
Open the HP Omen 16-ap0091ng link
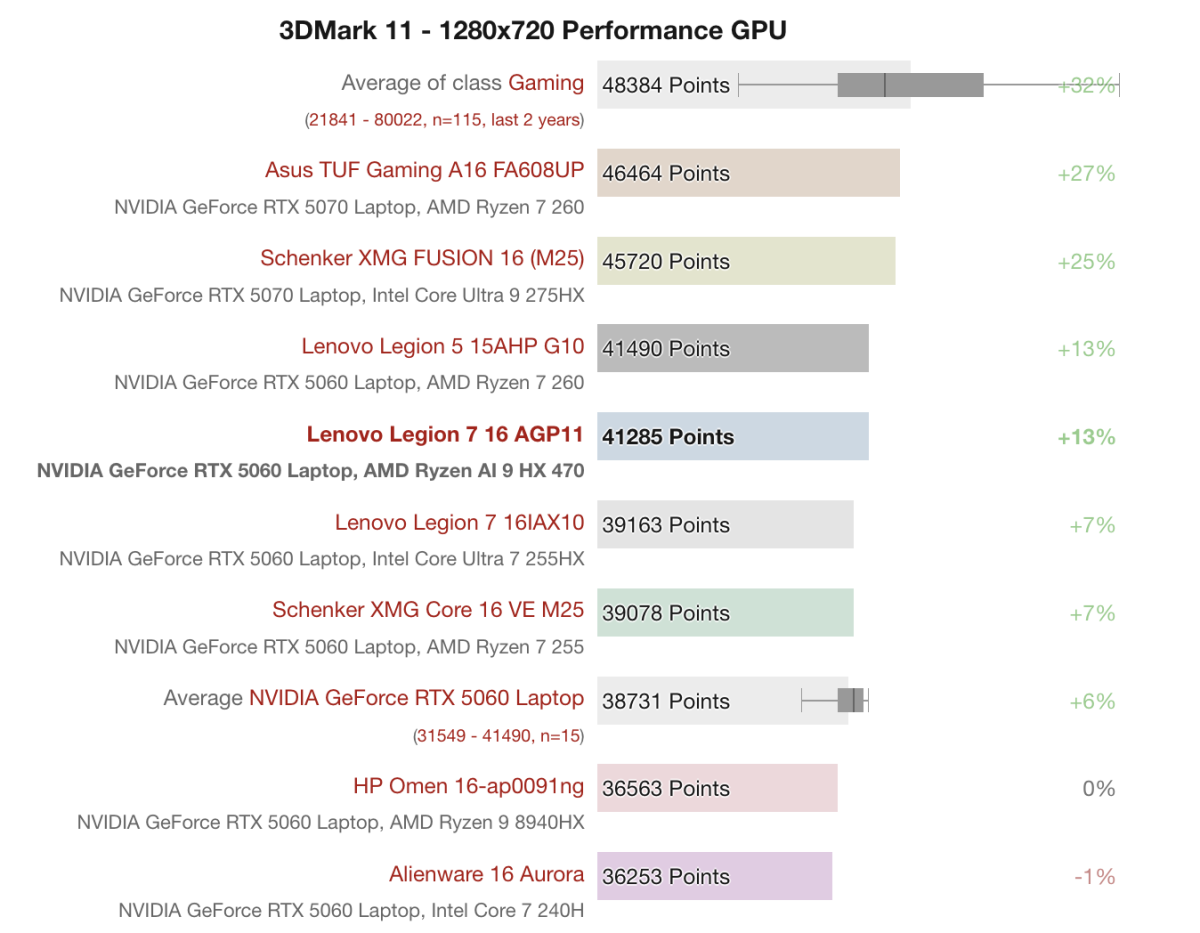point(468,786)
